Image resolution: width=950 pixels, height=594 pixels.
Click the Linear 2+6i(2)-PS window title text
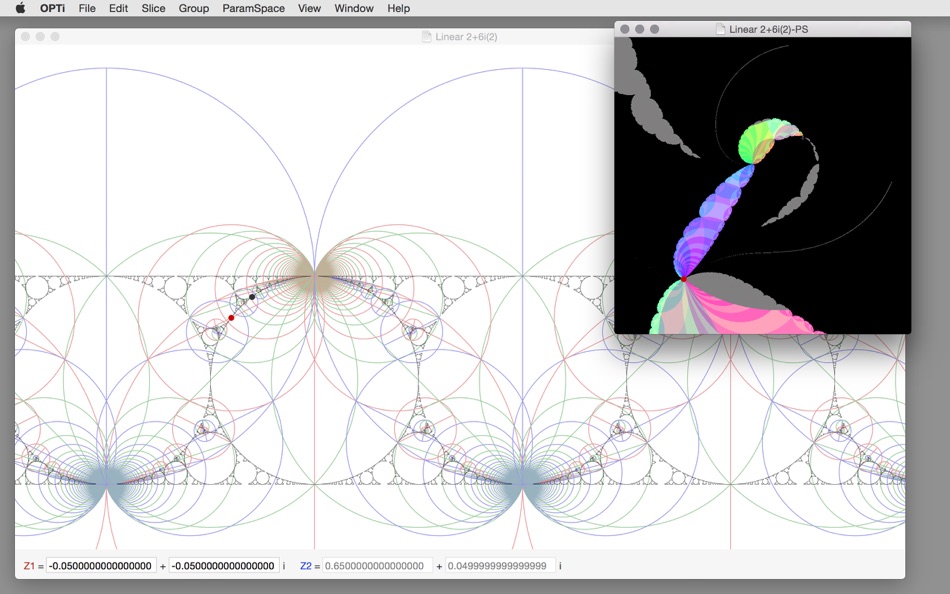click(x=768, y=29)
